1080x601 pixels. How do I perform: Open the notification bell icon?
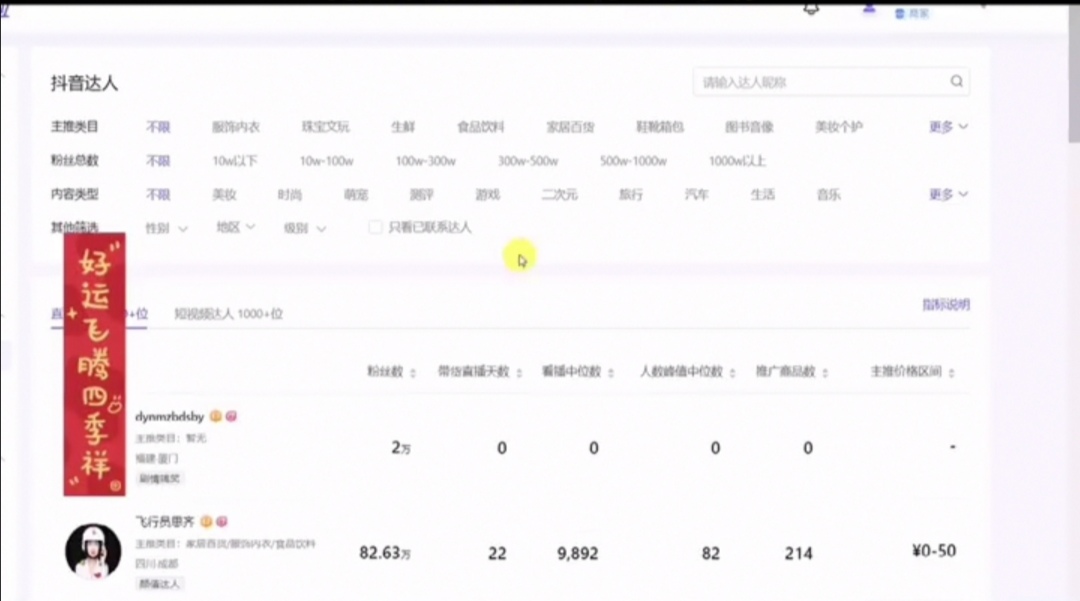pyautogui.click(x=811, y=9)
